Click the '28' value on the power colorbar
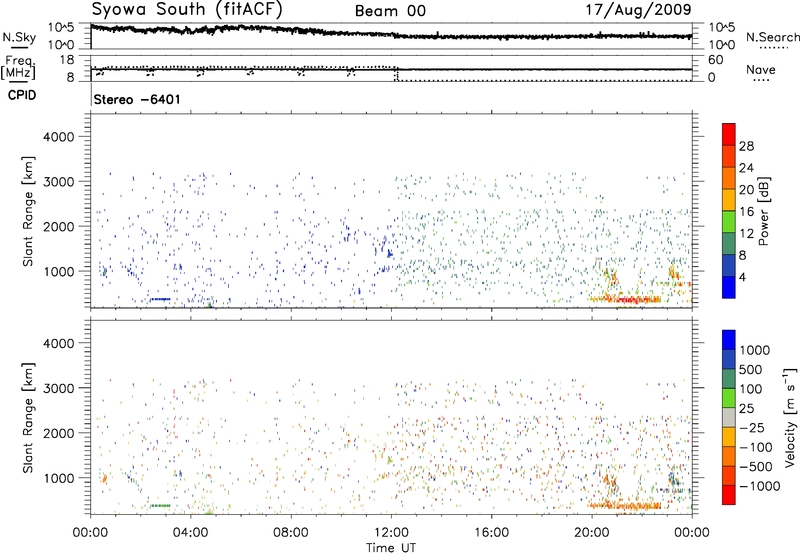 [x=746, y=146]
